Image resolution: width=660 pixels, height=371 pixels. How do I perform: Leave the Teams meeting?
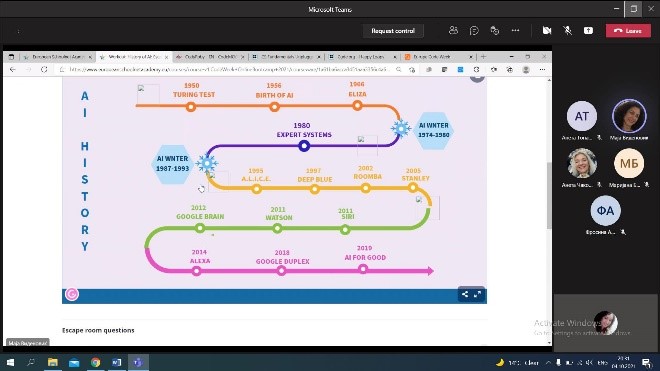(628, 31)
